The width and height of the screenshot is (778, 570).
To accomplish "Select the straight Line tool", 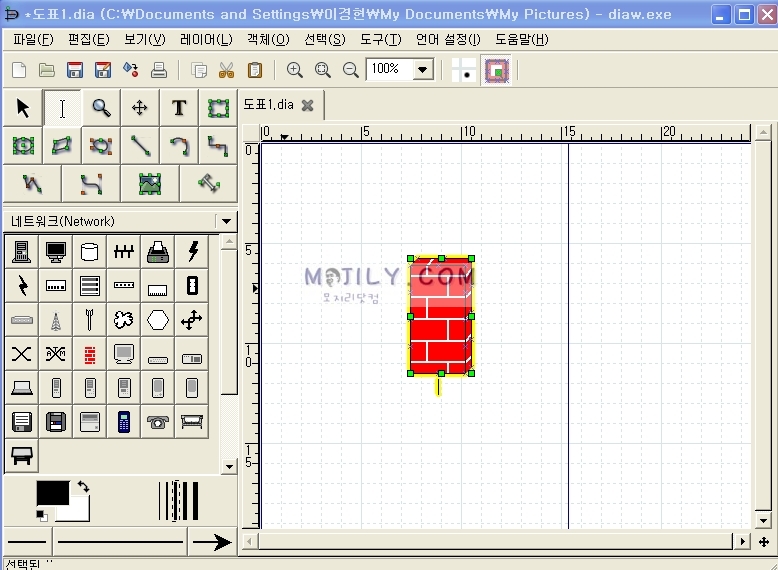I will click(140, 146).
